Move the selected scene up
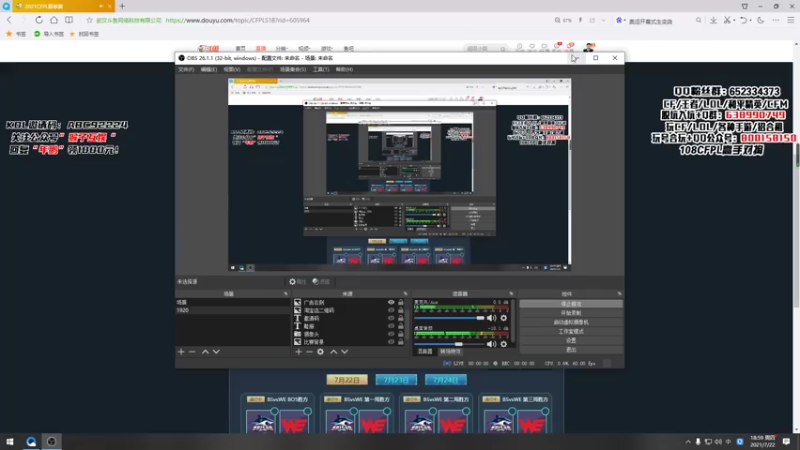The width and height of the screenshot is (800, 450). pyautogui.click(x=205, y=352)
